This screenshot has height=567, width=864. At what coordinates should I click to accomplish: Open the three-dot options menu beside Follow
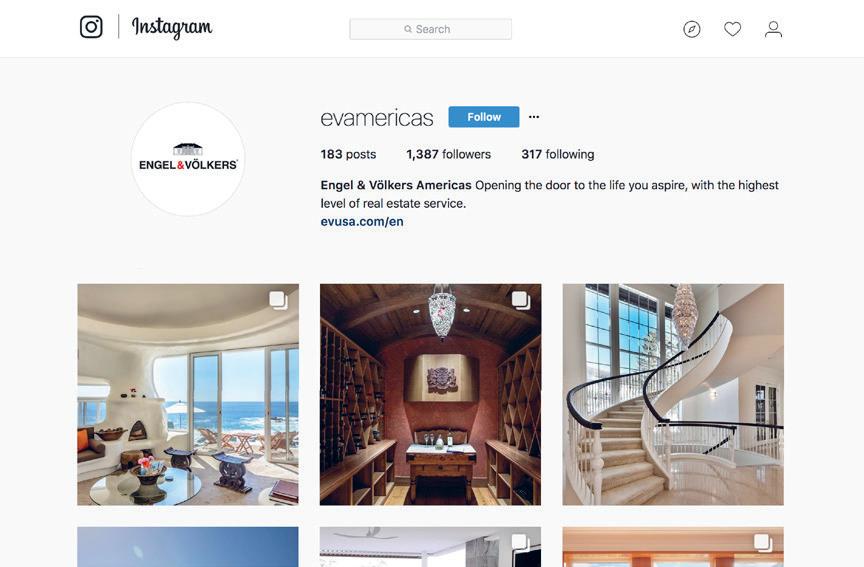(534, 117)
